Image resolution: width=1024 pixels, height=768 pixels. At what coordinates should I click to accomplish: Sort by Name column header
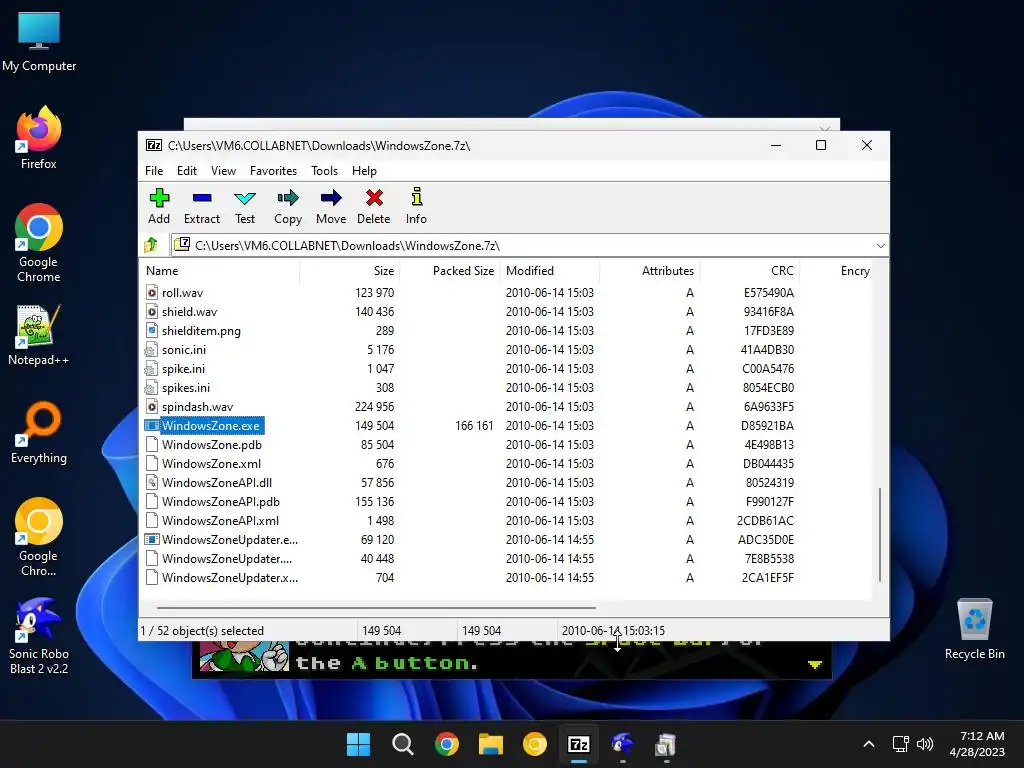click(x=219, y=270)
